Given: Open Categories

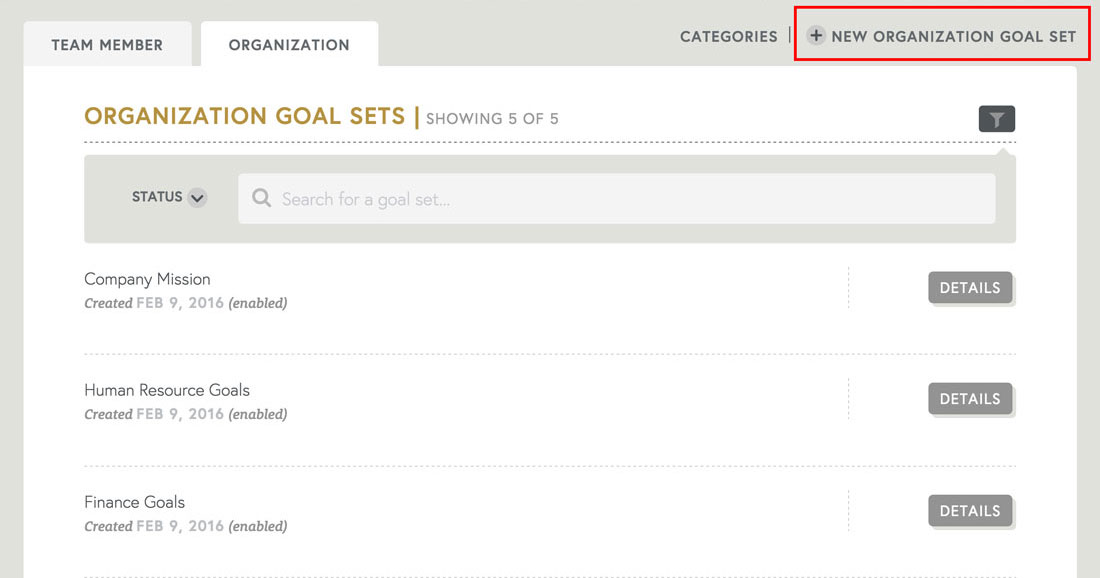Looking at the screenshot, I should [x=728, y=36].
